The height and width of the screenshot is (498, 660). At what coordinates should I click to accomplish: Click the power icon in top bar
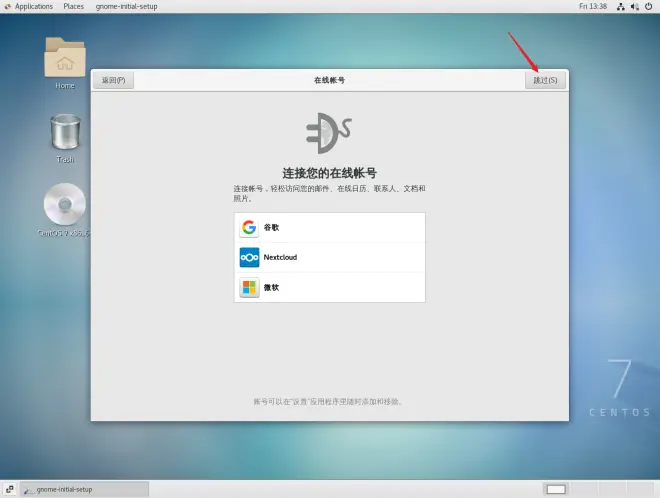coord(649,6)
